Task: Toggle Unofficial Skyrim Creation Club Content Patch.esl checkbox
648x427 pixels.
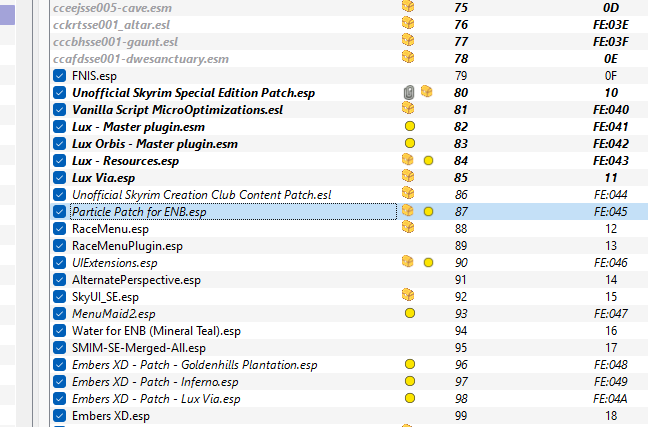Action: coord(60,195)
